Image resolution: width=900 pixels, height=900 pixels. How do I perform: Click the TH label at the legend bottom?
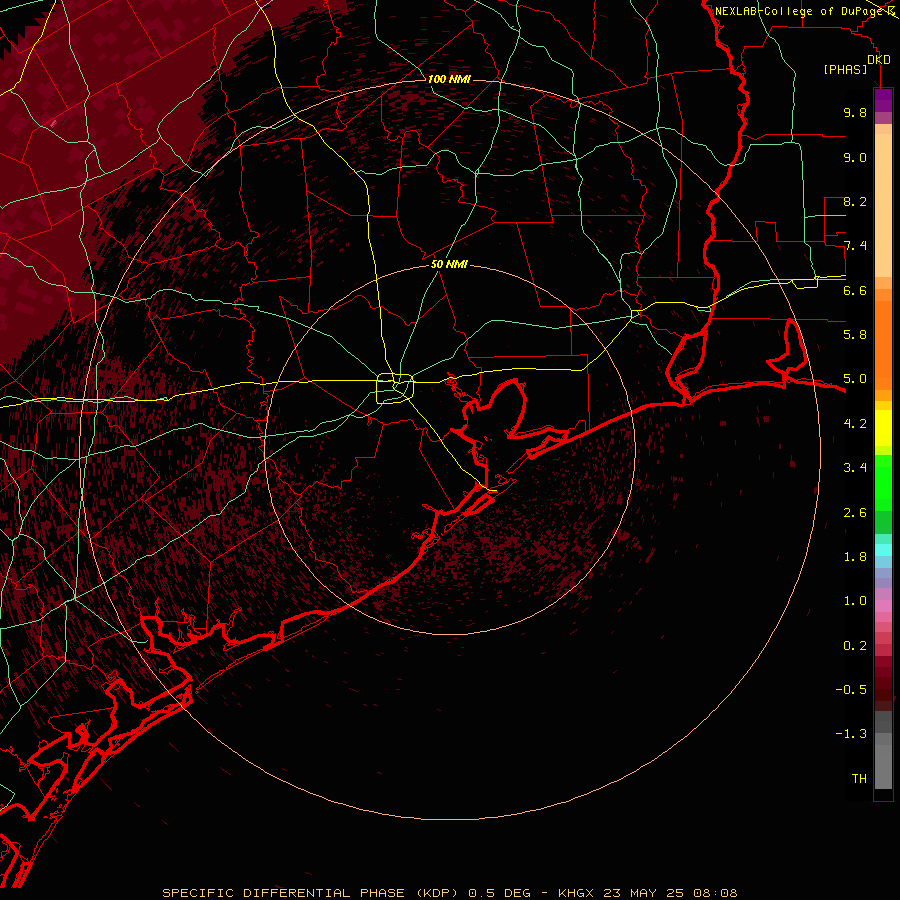[859, 779]
